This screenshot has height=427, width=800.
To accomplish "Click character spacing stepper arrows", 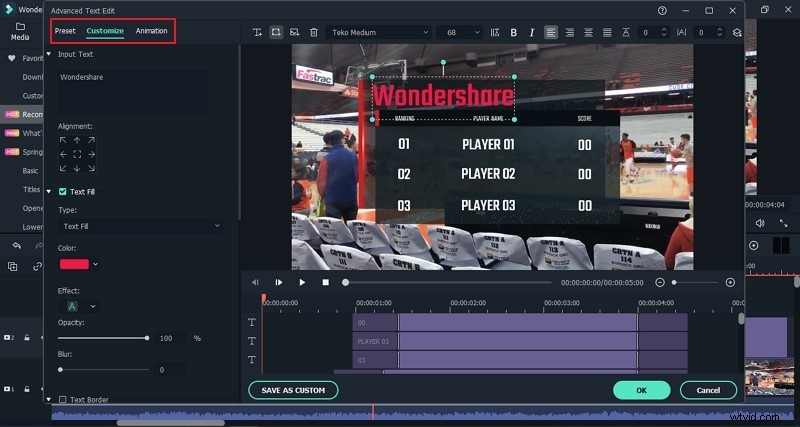I will (x=719, y=33).
